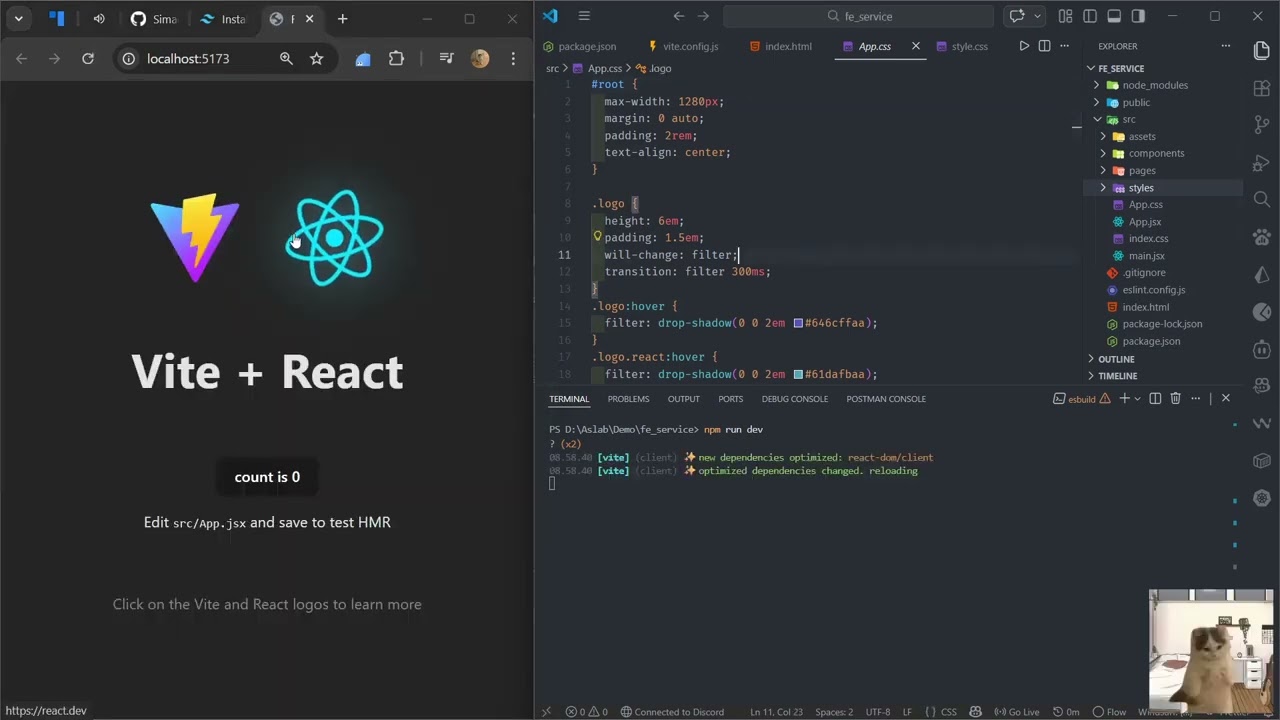Open the POSTMAN CONSOLE panel tab

click(x=886, y=399)
